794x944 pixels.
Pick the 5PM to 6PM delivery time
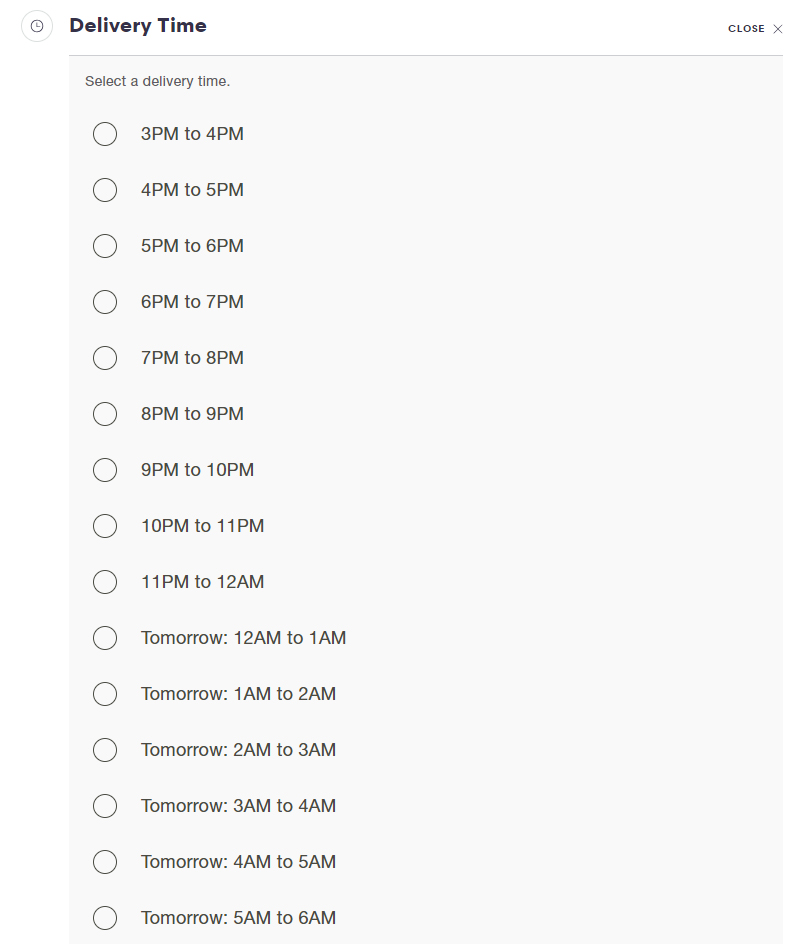click(105, 246)
